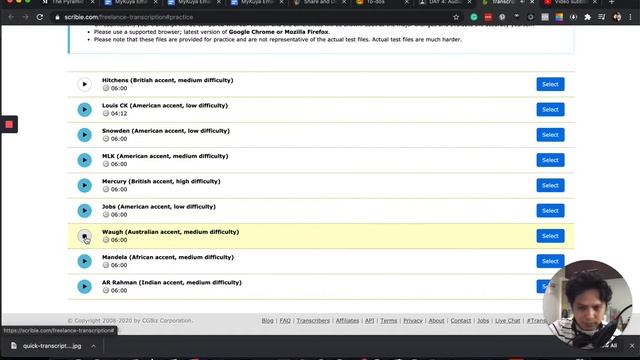Open the Blog footer link
Screen dimensions: 640x360
coord(267,320)
